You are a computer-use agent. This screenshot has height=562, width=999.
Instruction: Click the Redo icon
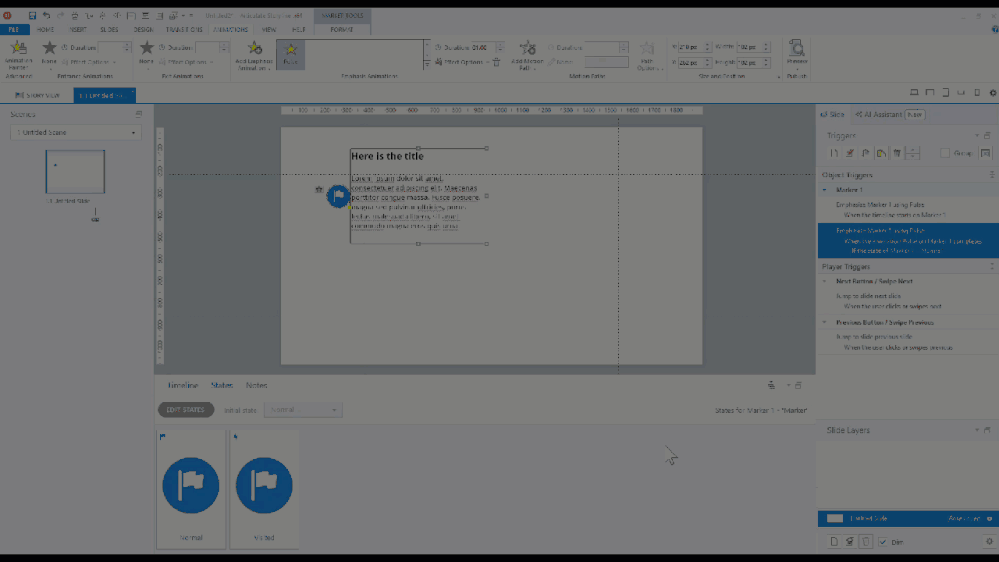point(61,15)
